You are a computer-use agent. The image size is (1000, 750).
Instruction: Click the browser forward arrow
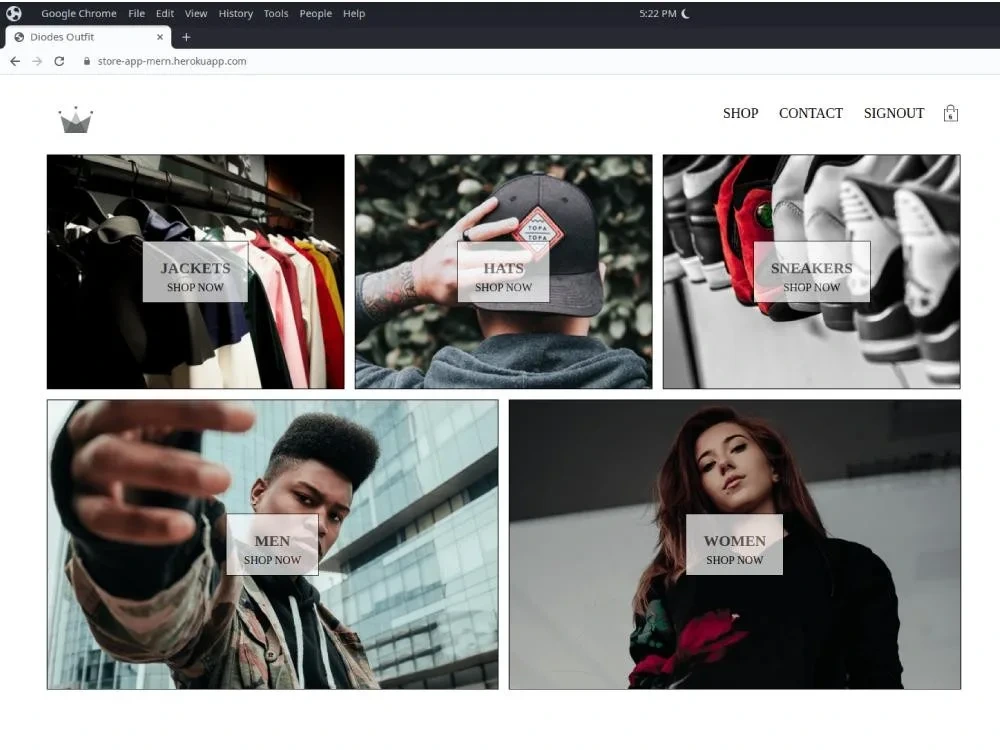36,60
